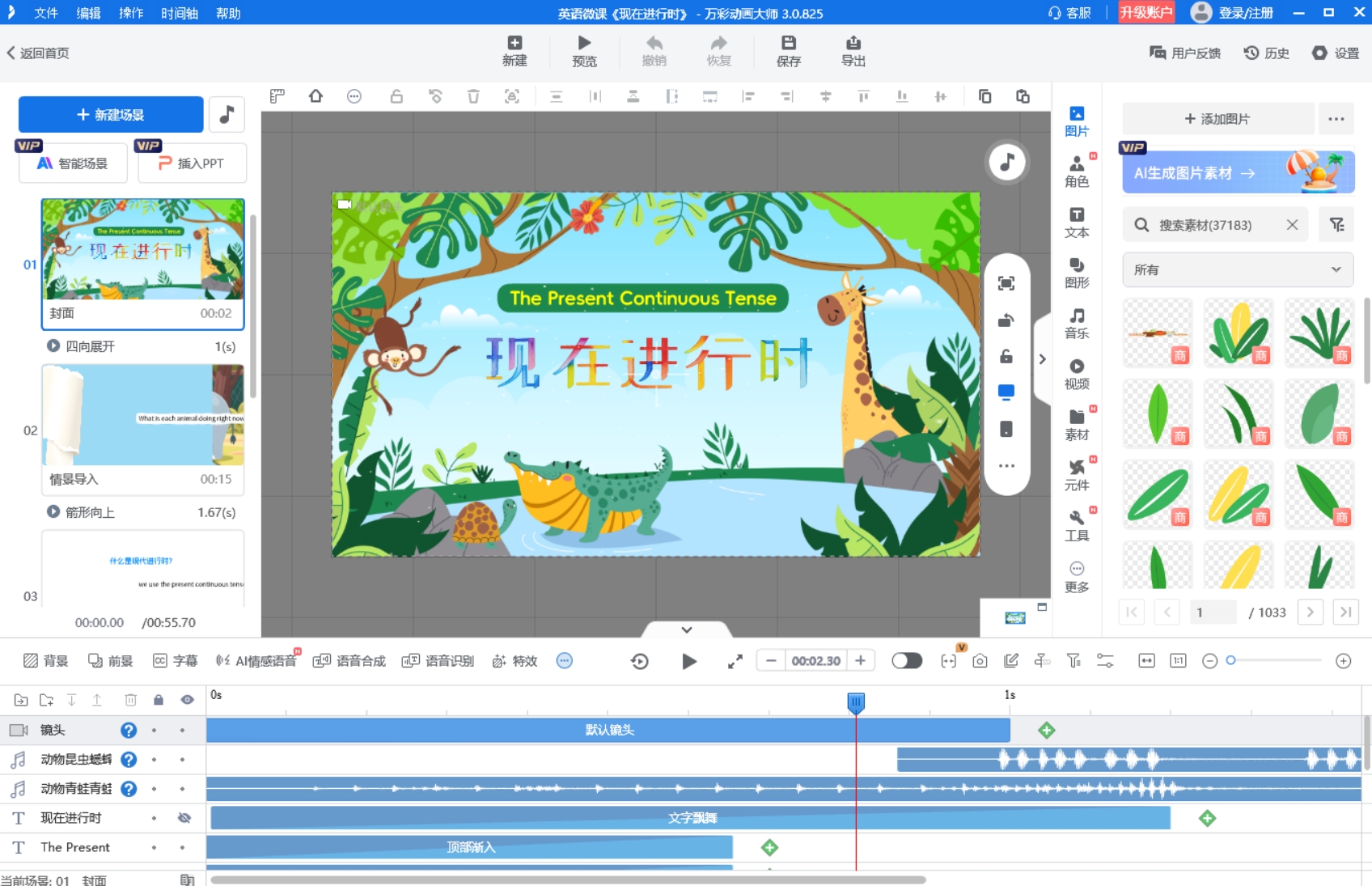
Task: Expand the side panel with the right arrow
Action: coord(1042,358)
